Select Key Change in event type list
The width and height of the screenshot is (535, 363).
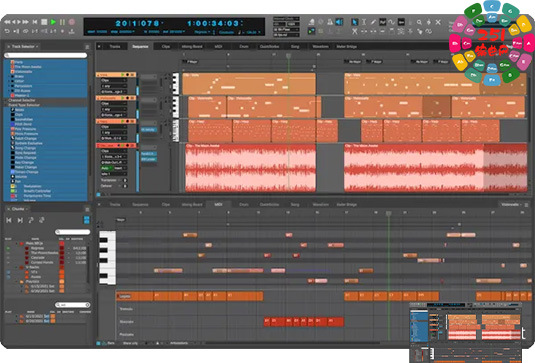click(x=24, y=162)
